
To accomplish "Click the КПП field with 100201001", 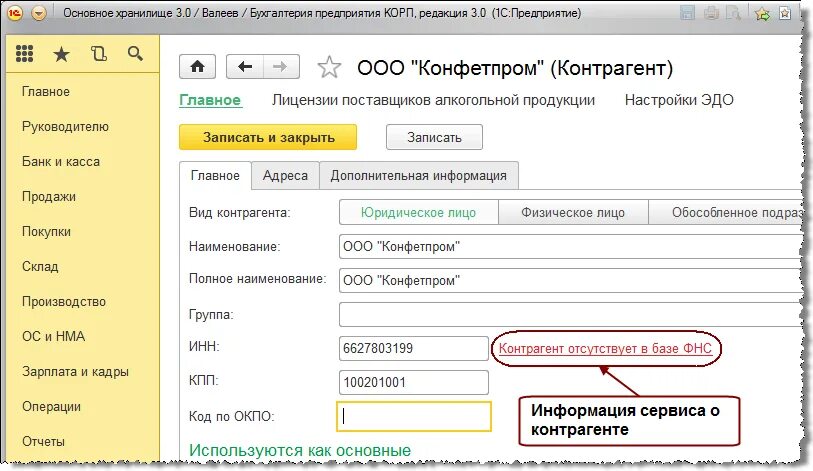I will (414, 383).
